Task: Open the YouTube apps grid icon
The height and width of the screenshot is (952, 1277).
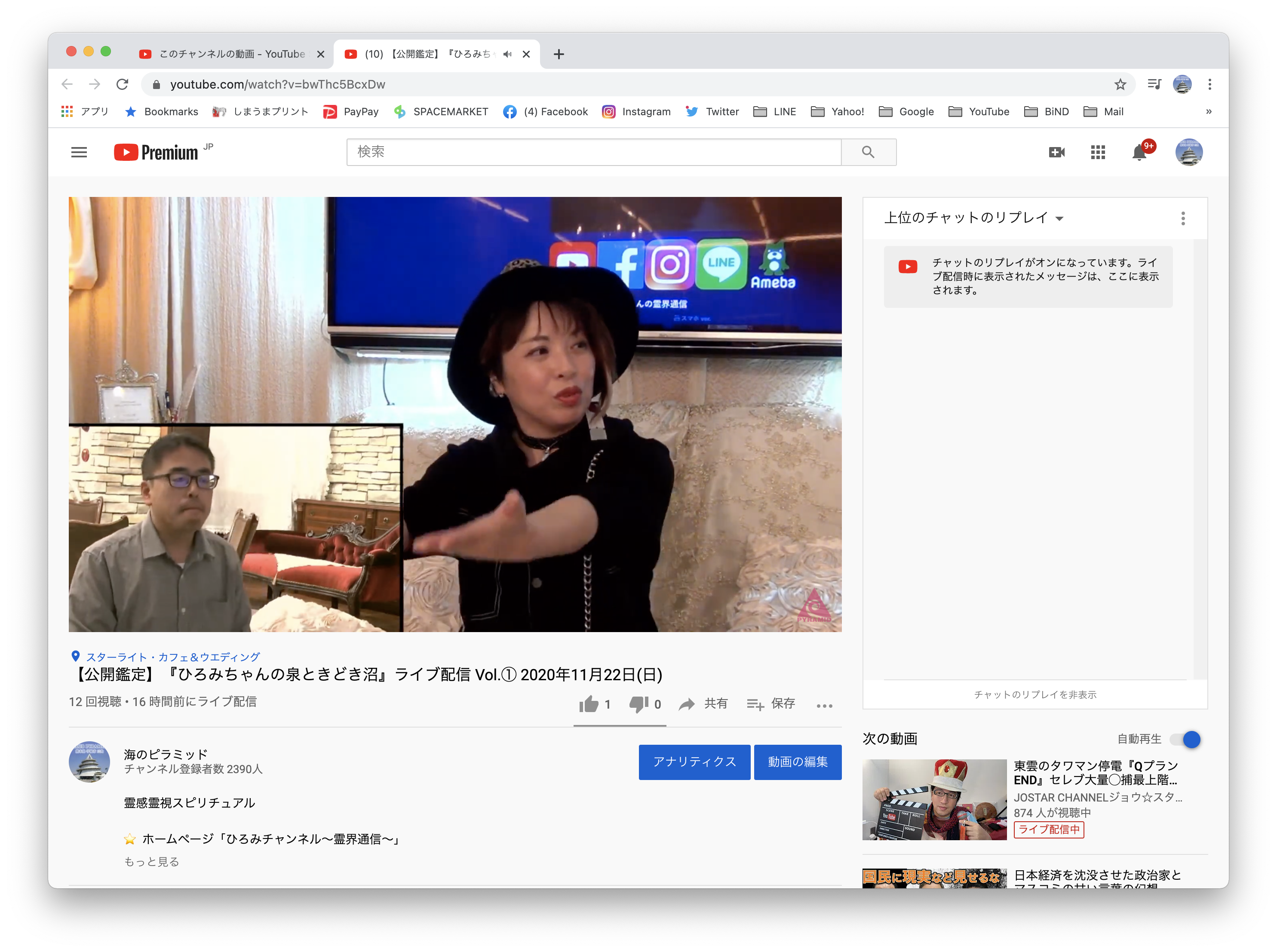Action: 1098,152
